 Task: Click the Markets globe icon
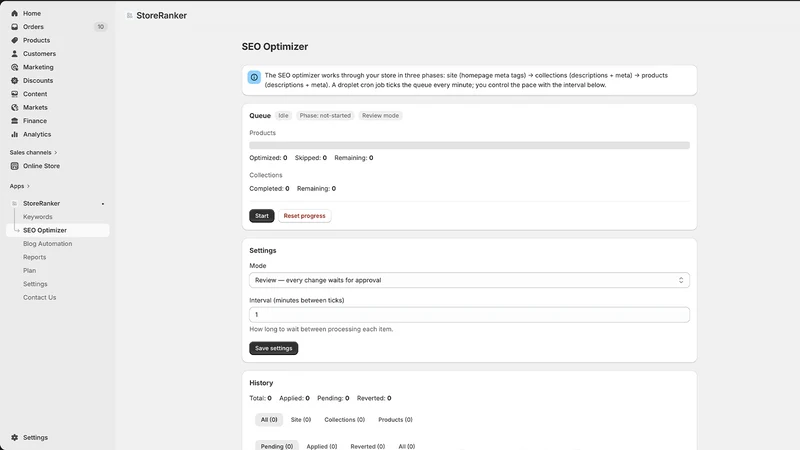(14, 107)
